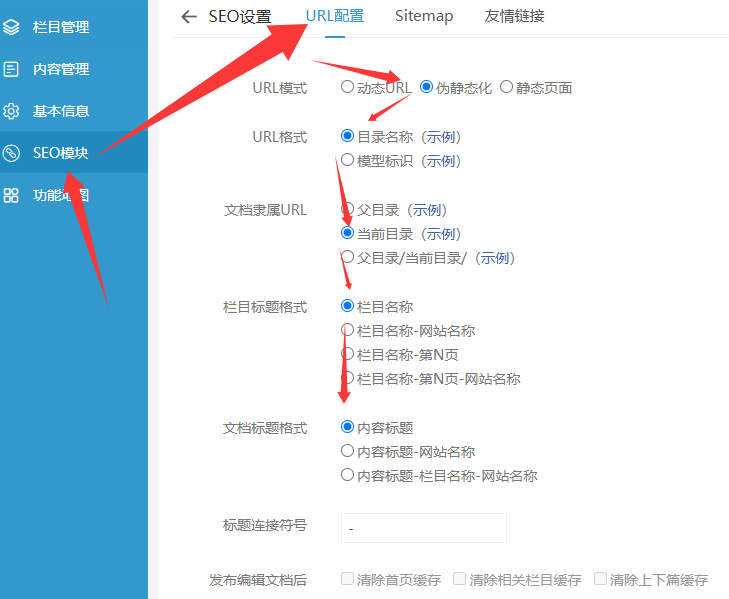Viewport: 729px width, 599px height.
Task: Enable the 清除相关栏目缓存 checkbox
Action: pyautogui.click(x=459, y=579)
